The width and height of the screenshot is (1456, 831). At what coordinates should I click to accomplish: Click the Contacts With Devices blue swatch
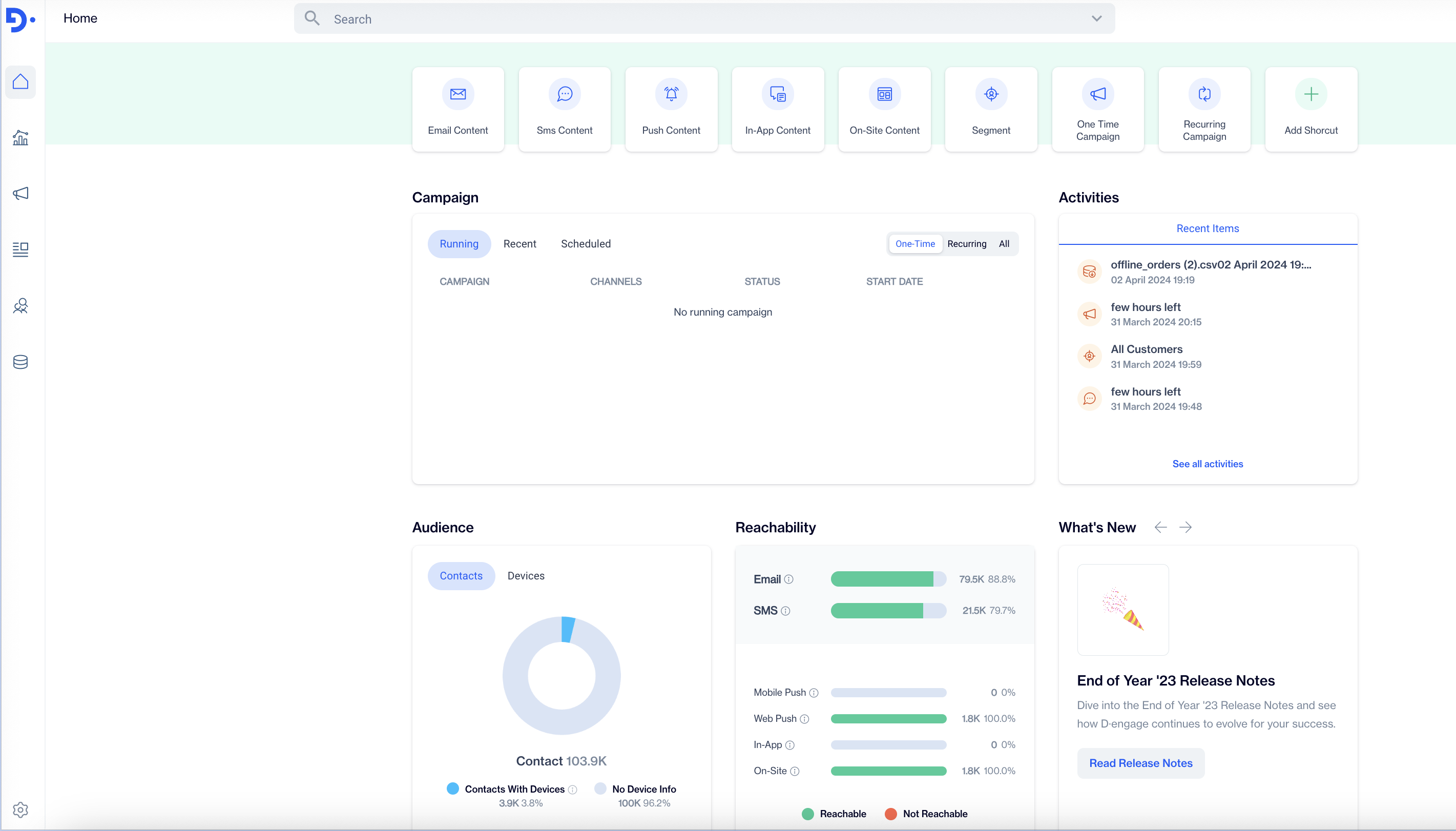point(452,789)
